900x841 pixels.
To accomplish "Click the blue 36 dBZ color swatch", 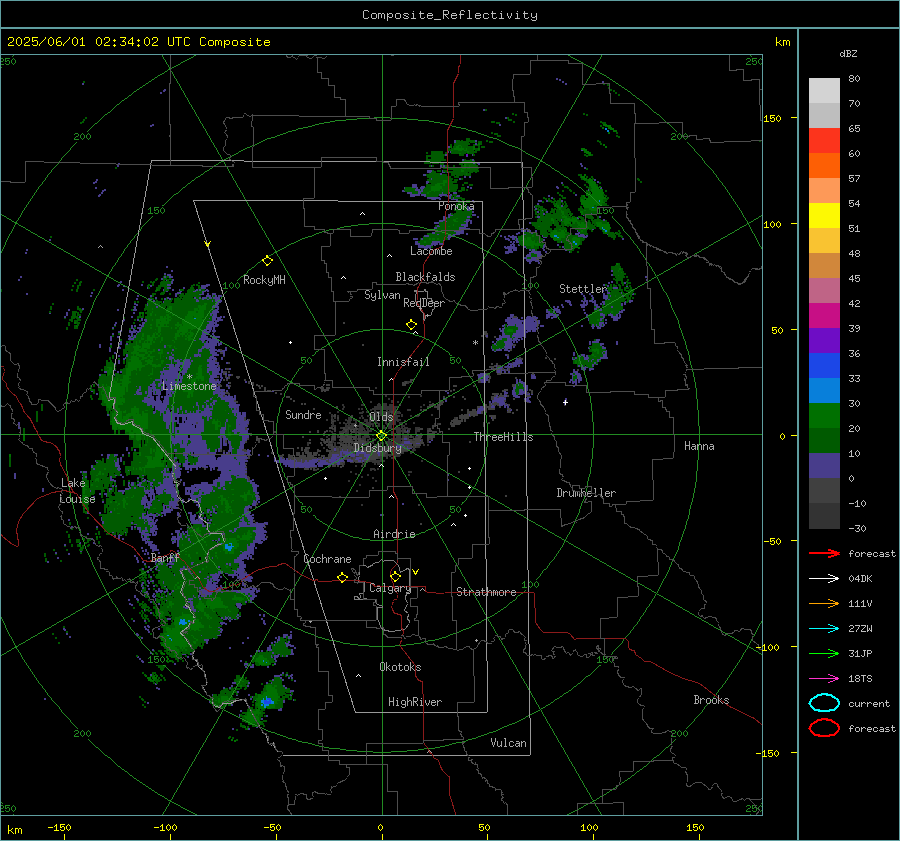I will coord(824,365).
